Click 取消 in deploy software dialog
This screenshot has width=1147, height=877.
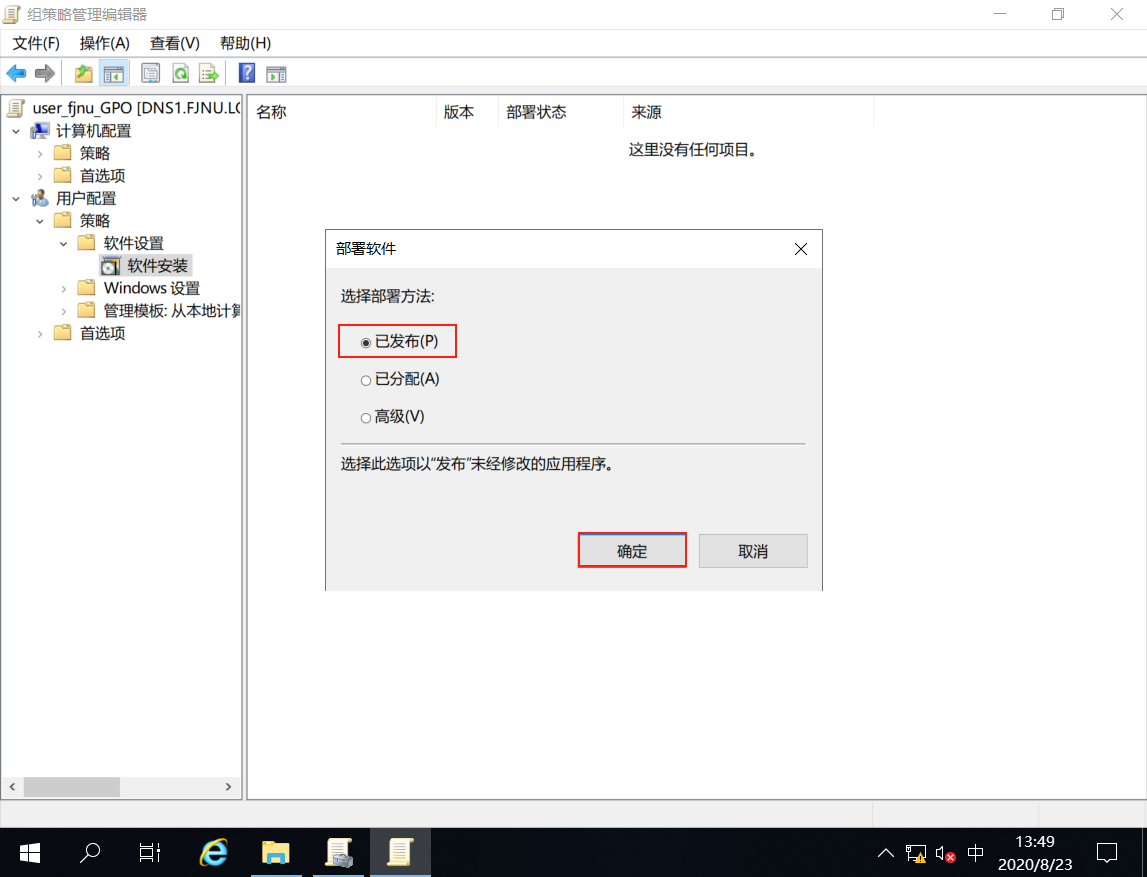coord(753,551)
